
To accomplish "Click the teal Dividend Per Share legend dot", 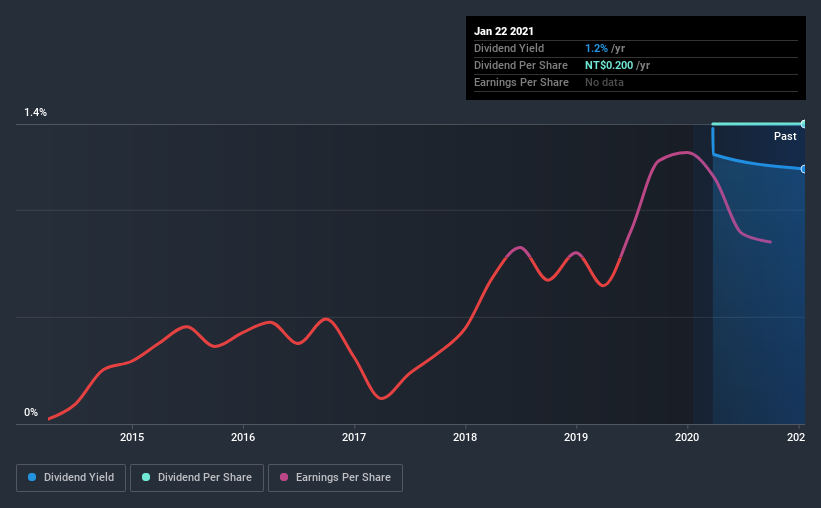I will 146,477.
